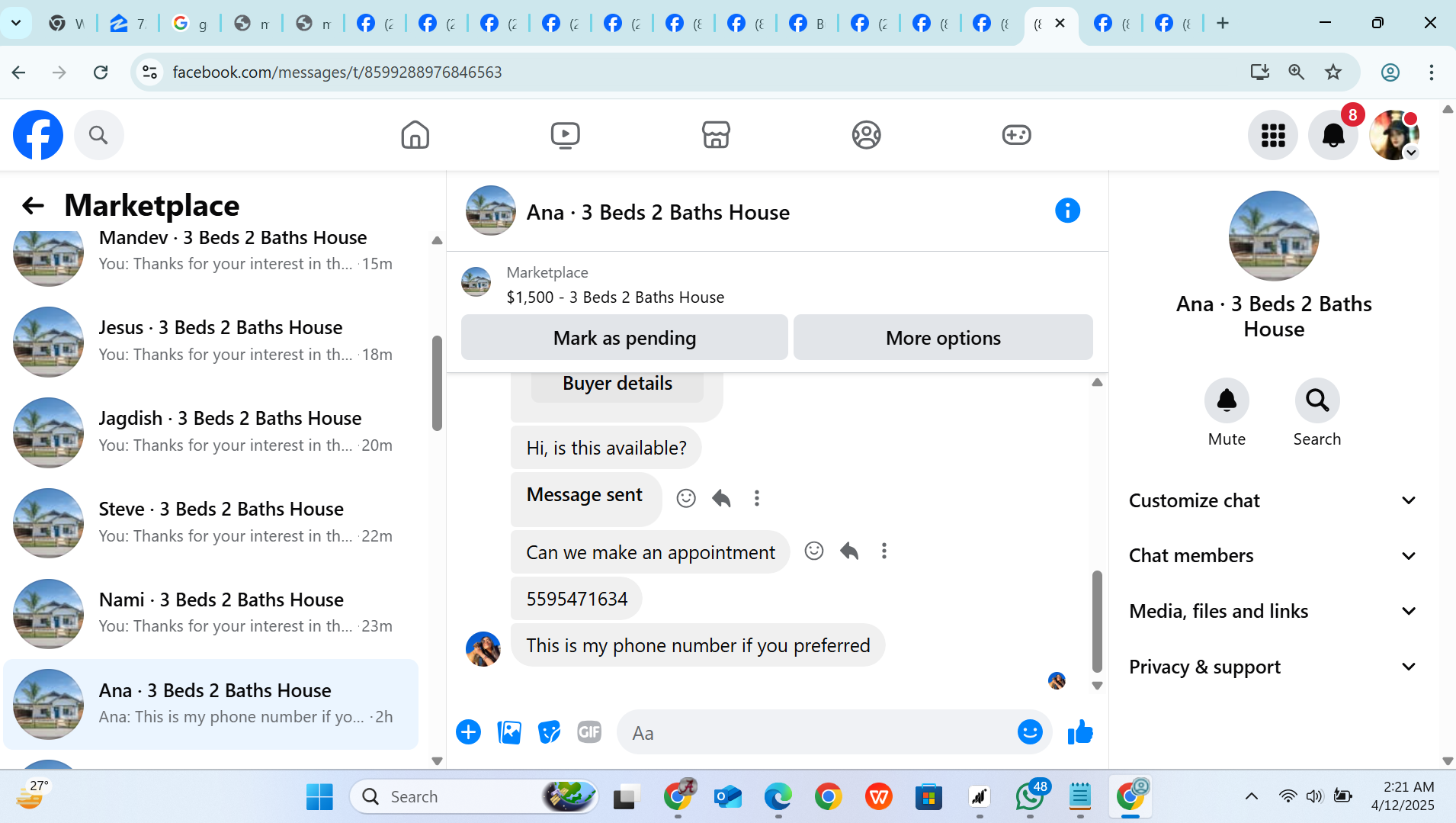Mute this conversation with bell icon

point(1227,400)
